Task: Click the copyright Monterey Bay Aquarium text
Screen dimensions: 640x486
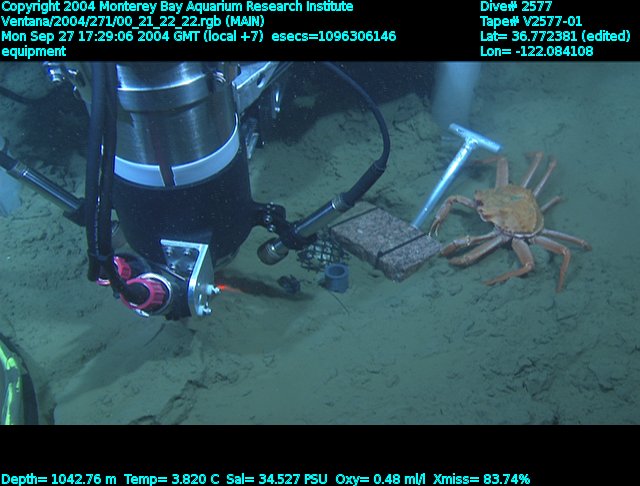Action: click(x=177, y=7)
